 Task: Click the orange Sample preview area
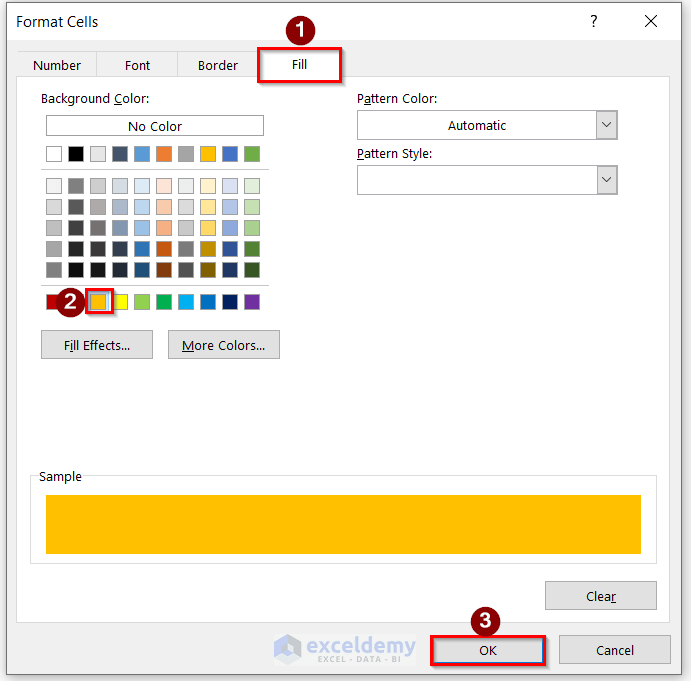pos(343,524)
